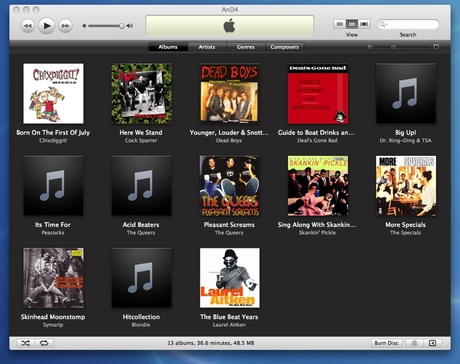The width and height of the screenshot is (460, 364).
Task: Select the Artists tab
Action: [207, 47]
